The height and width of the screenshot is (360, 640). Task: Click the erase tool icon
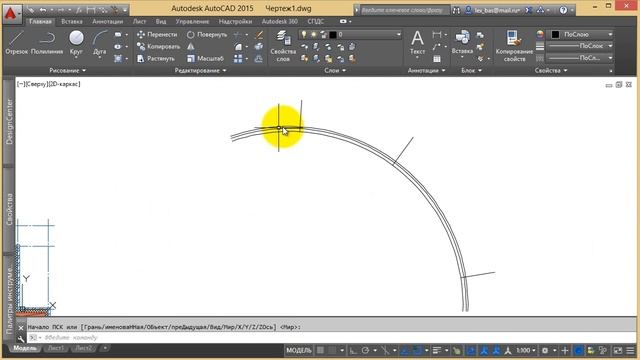[259, 35]
